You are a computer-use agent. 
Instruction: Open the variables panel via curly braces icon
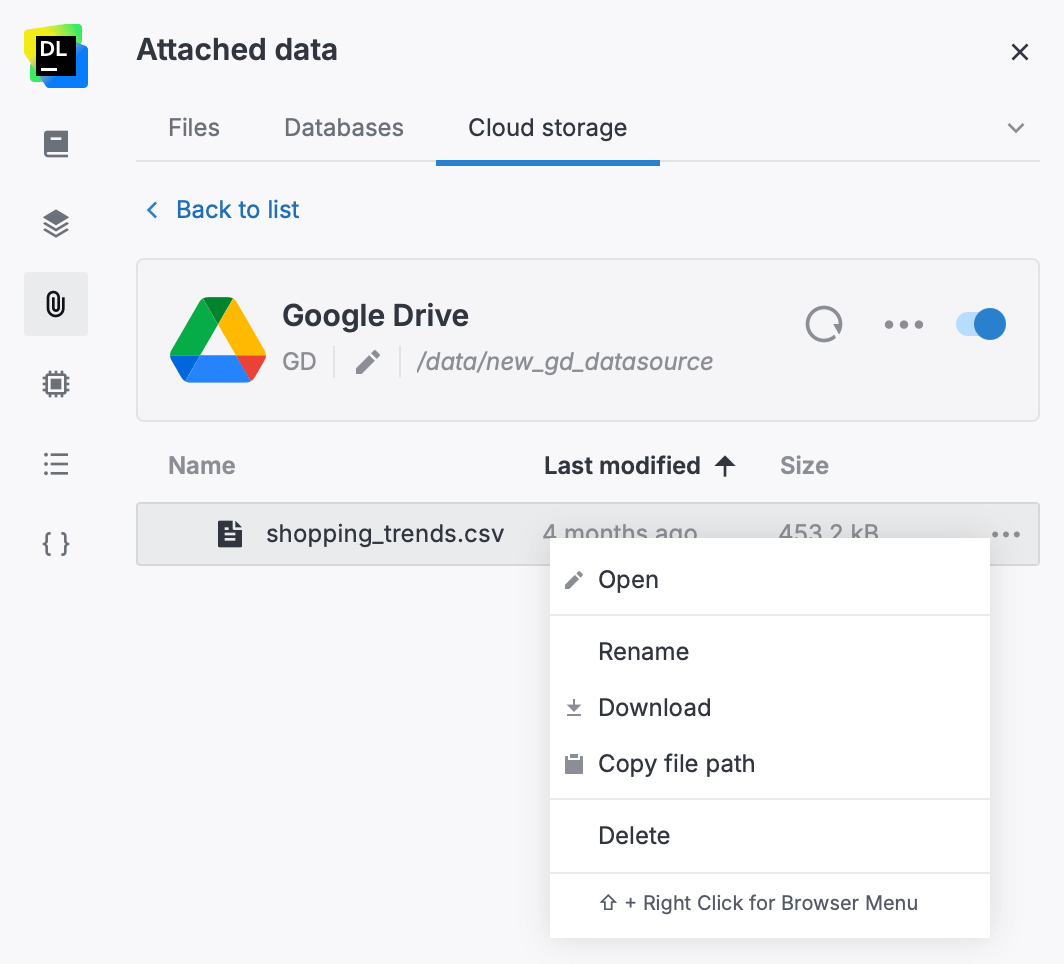pyautogui.click(x=55, y=544)
